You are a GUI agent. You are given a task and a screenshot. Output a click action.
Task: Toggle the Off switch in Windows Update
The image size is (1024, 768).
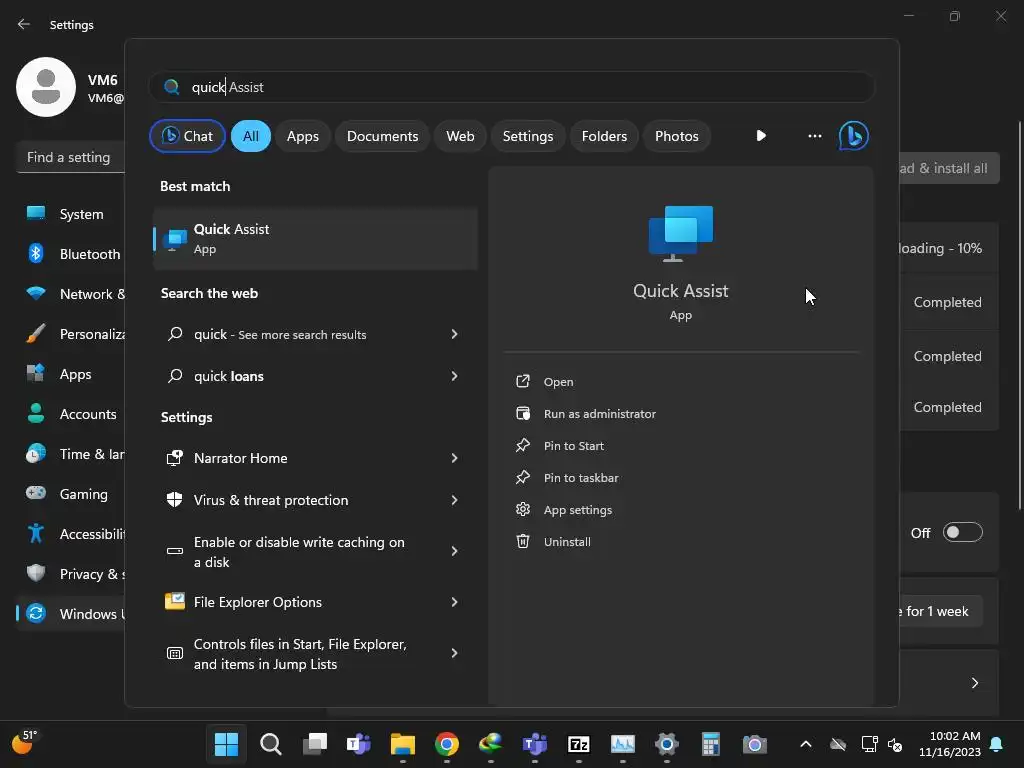coord(962,532)
